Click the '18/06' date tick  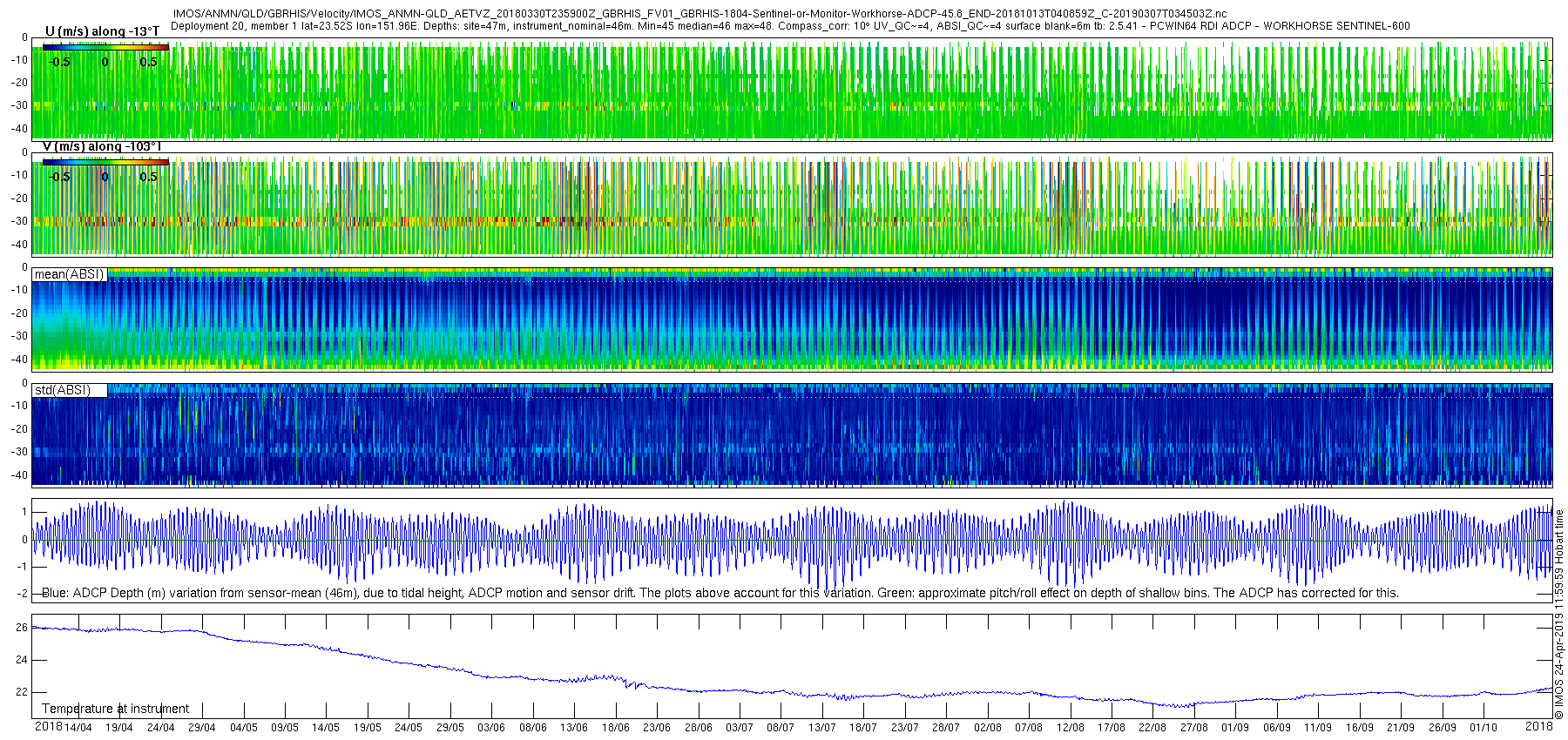point(616,728)
